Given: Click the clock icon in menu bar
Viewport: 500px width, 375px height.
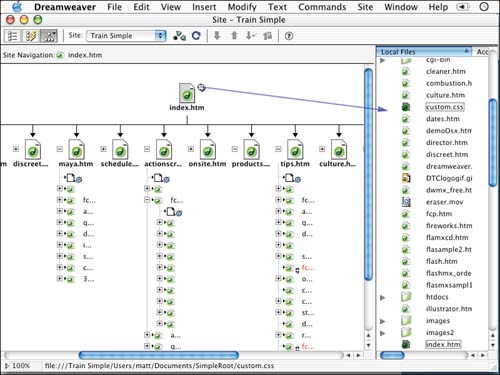Looking at the screenshot, I should (484, 7).
